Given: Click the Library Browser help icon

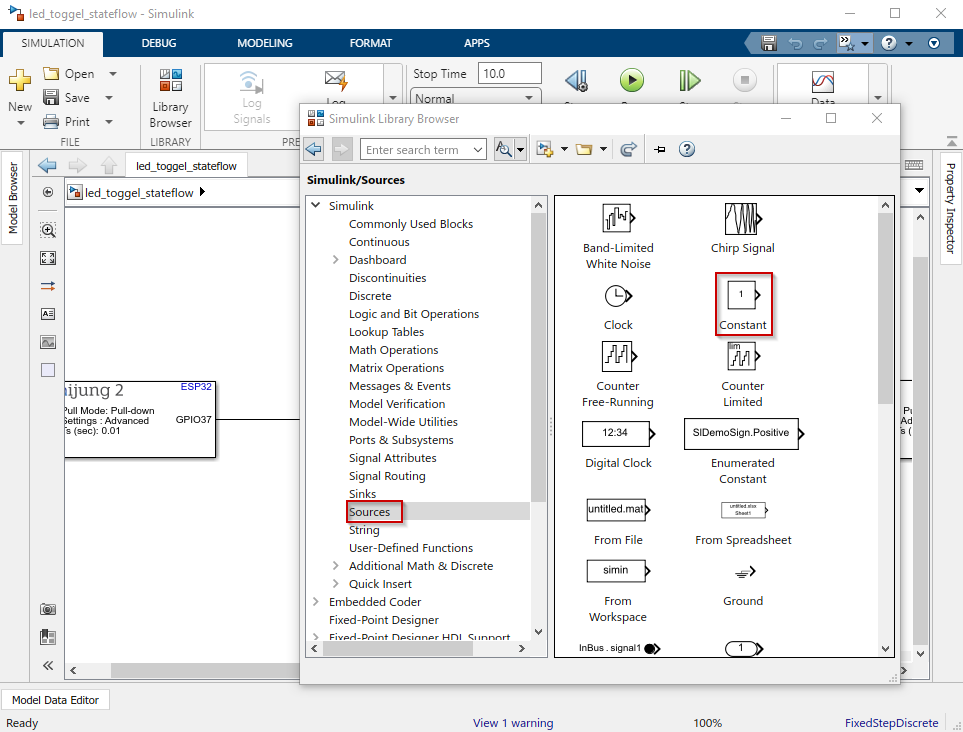Looking at the screenshot, I should [x=687, y=149].
